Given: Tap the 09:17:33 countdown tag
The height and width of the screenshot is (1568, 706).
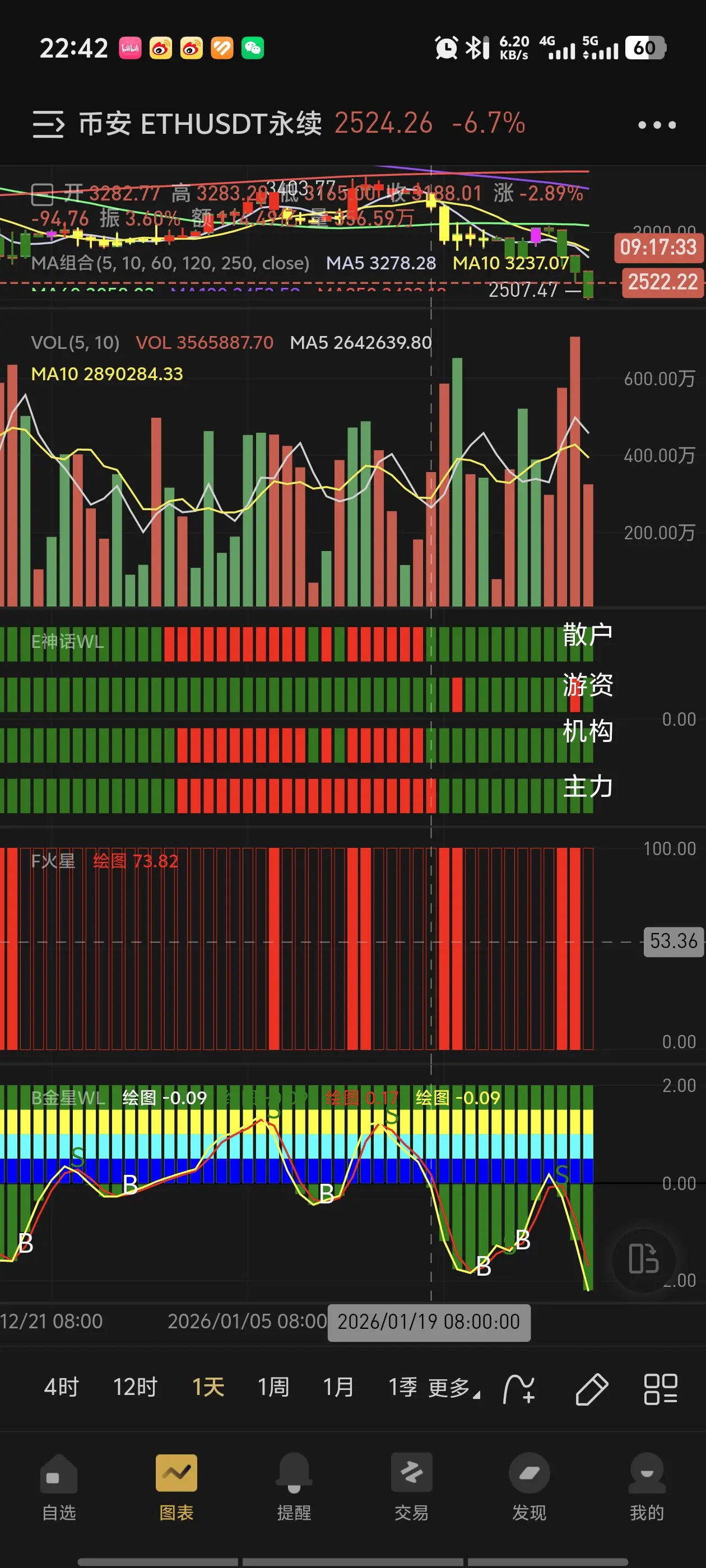Looking at the screenshot, I should [658, 247].
